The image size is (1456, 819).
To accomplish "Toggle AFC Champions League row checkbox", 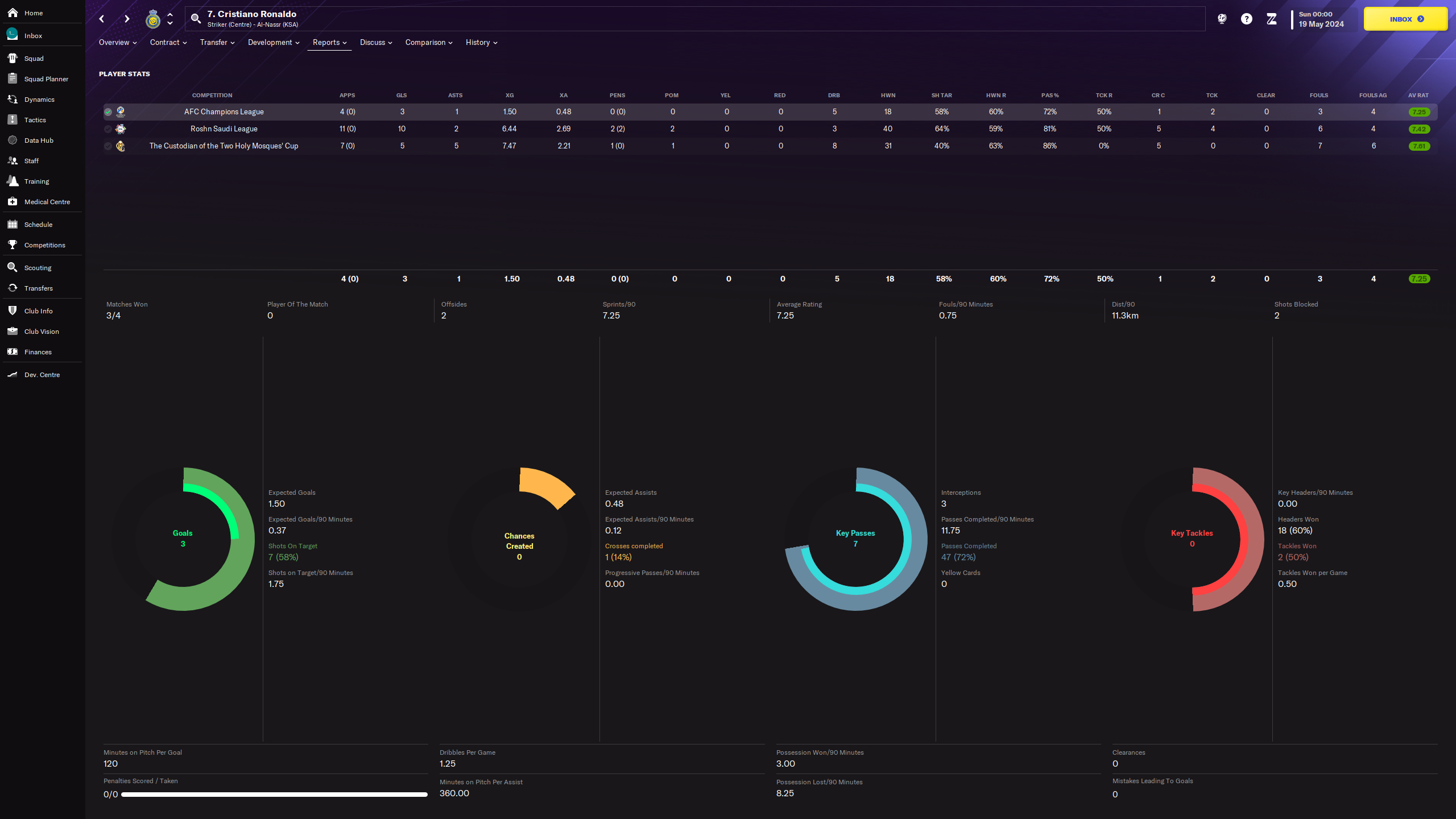I will coord(108,112).
